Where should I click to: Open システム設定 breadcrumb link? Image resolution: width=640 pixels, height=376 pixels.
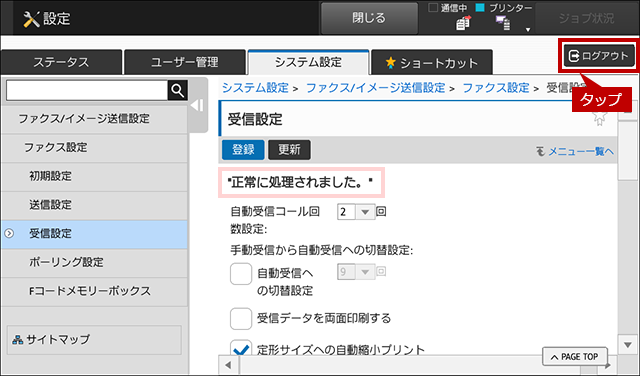coord(255,88)
